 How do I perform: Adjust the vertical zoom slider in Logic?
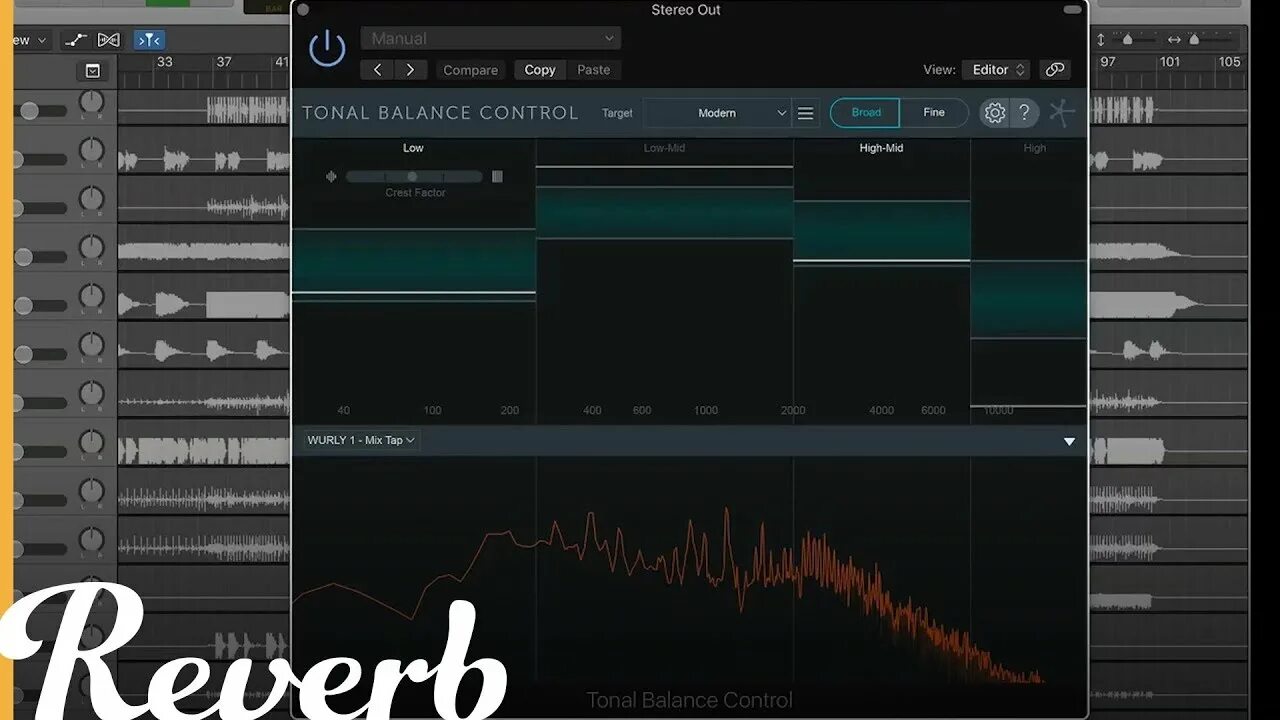[x=1134, y=40]
